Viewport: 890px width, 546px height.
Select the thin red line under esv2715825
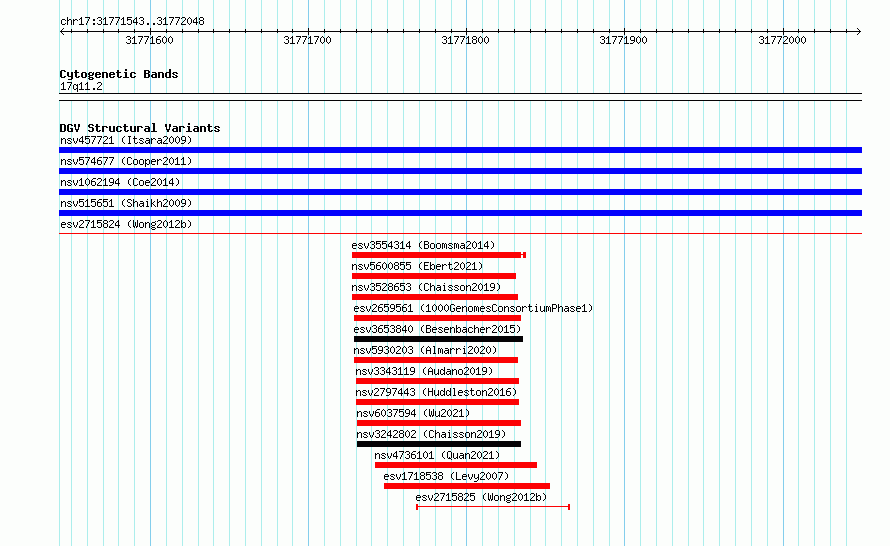493,507
